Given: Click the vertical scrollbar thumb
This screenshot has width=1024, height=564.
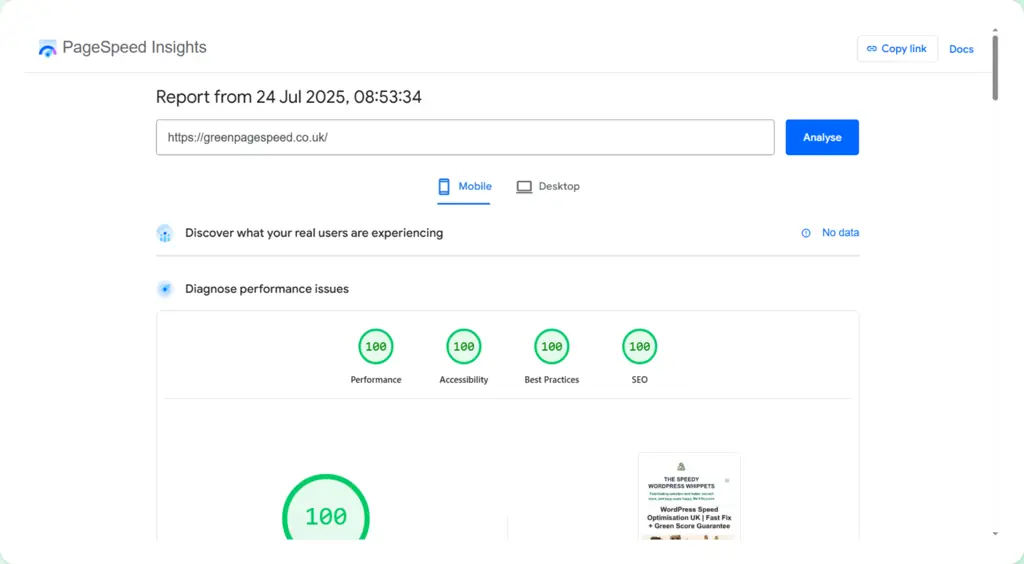Looking at the screenshot, I should [995, 67].
